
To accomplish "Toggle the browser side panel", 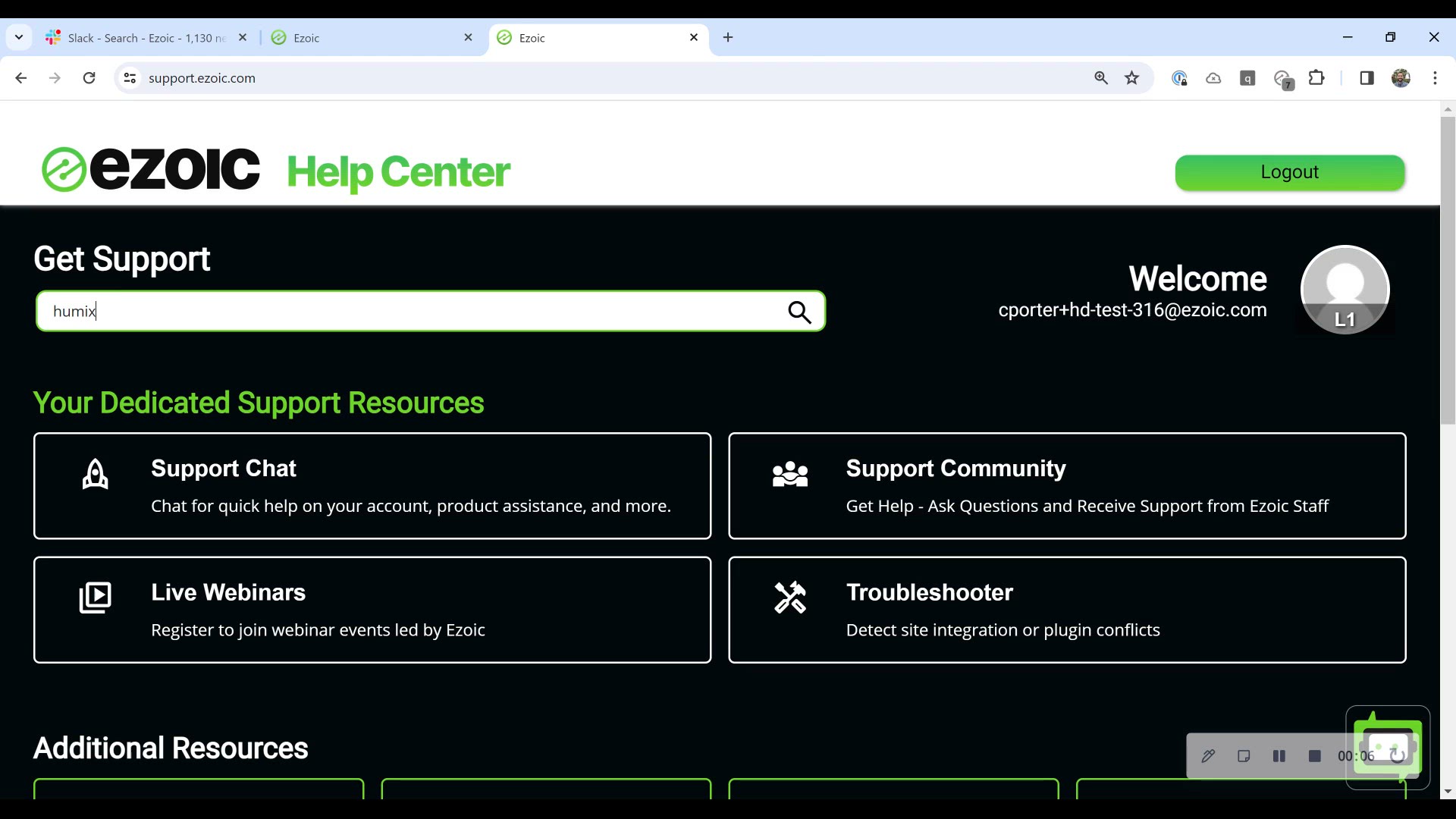I will (x=1367, y=78).
